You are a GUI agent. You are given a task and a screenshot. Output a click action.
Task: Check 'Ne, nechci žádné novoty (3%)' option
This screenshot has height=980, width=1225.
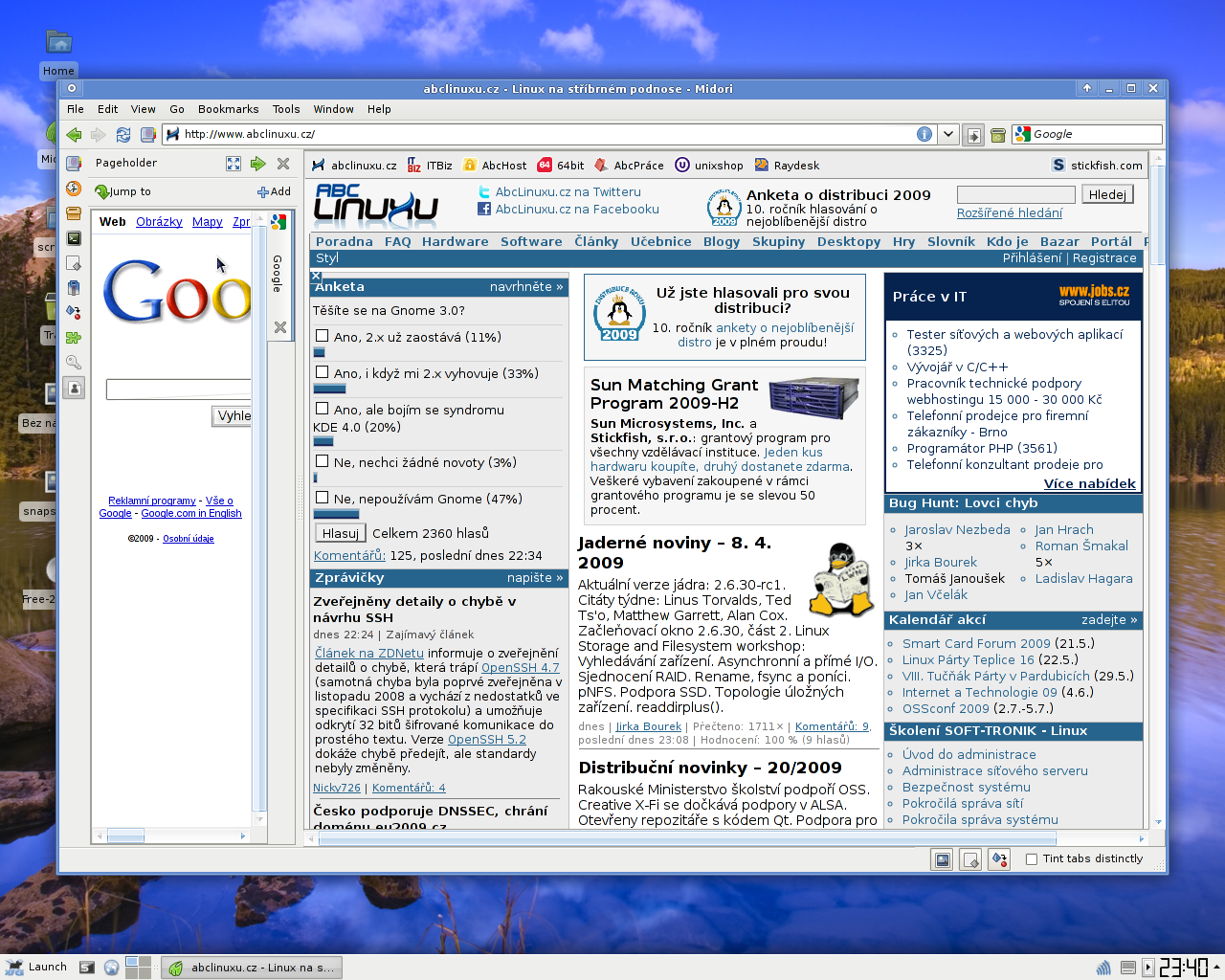(323, 461)
